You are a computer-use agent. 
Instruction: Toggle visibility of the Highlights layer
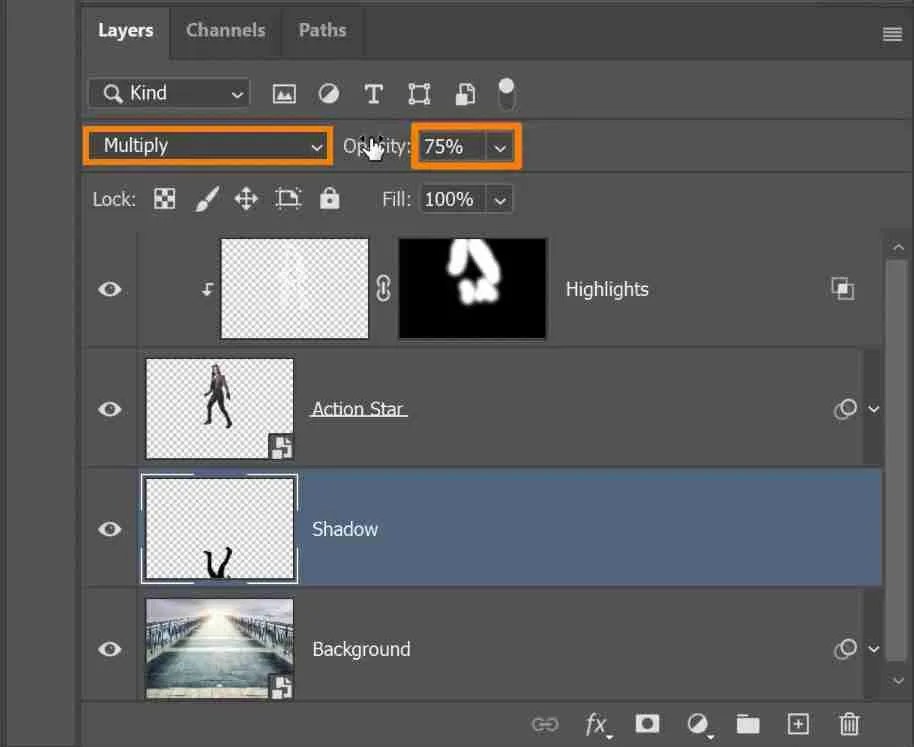pyautogui.click(x=109, y=289)
